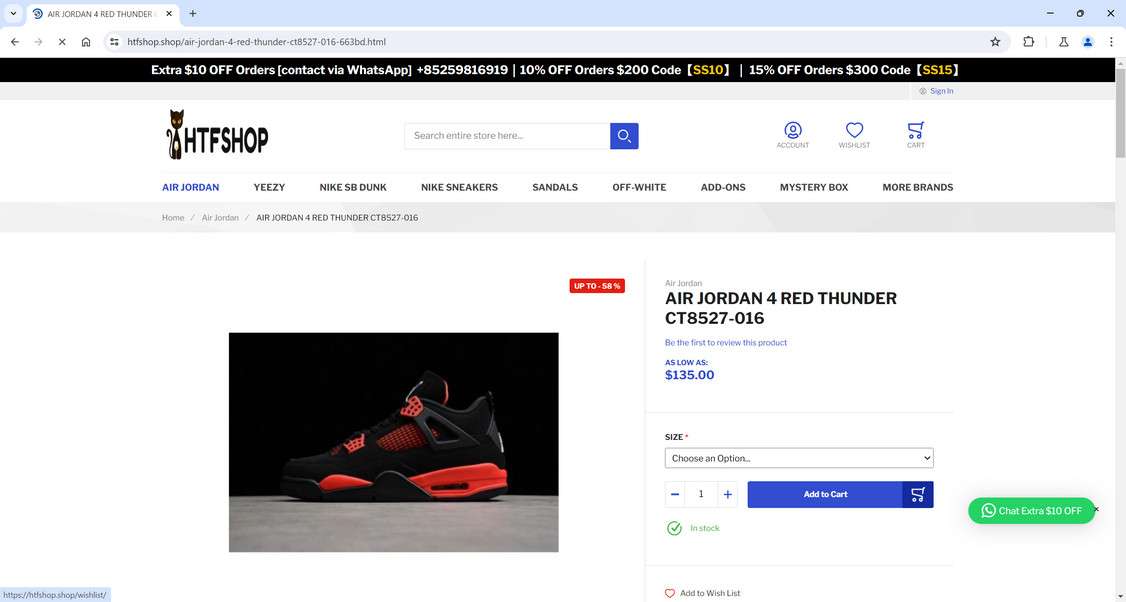This screenshot has height=602, width=1126.
Task: Open the NIKE SNEAKERS menu item
Action: click(x=460, y=187)
